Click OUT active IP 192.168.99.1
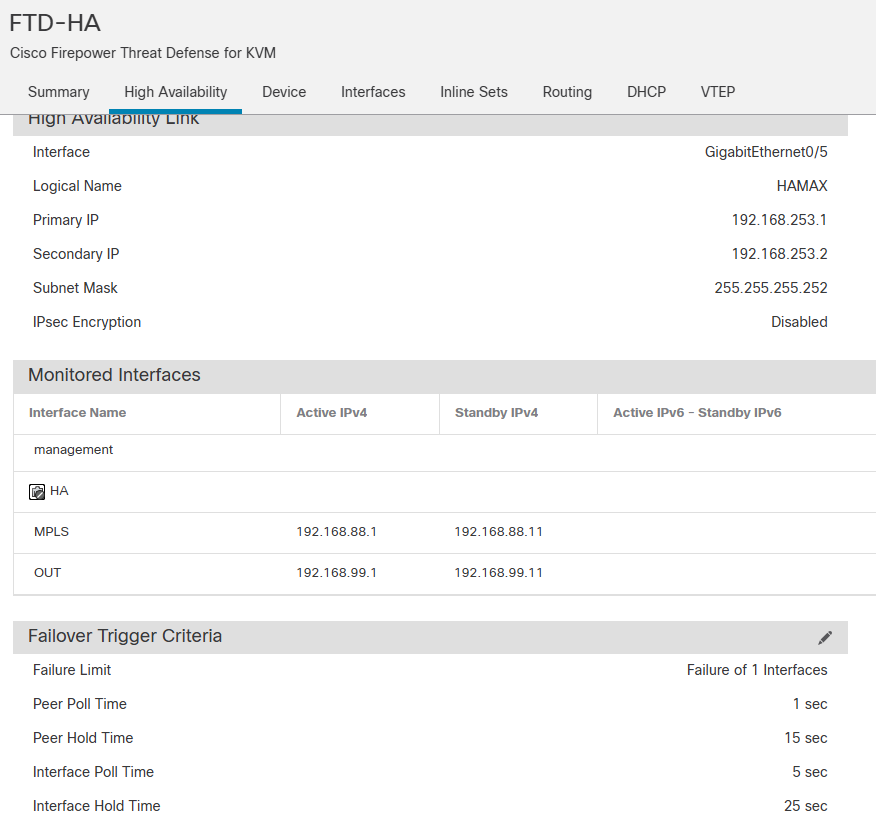876x839 pixels. (336, 573)
